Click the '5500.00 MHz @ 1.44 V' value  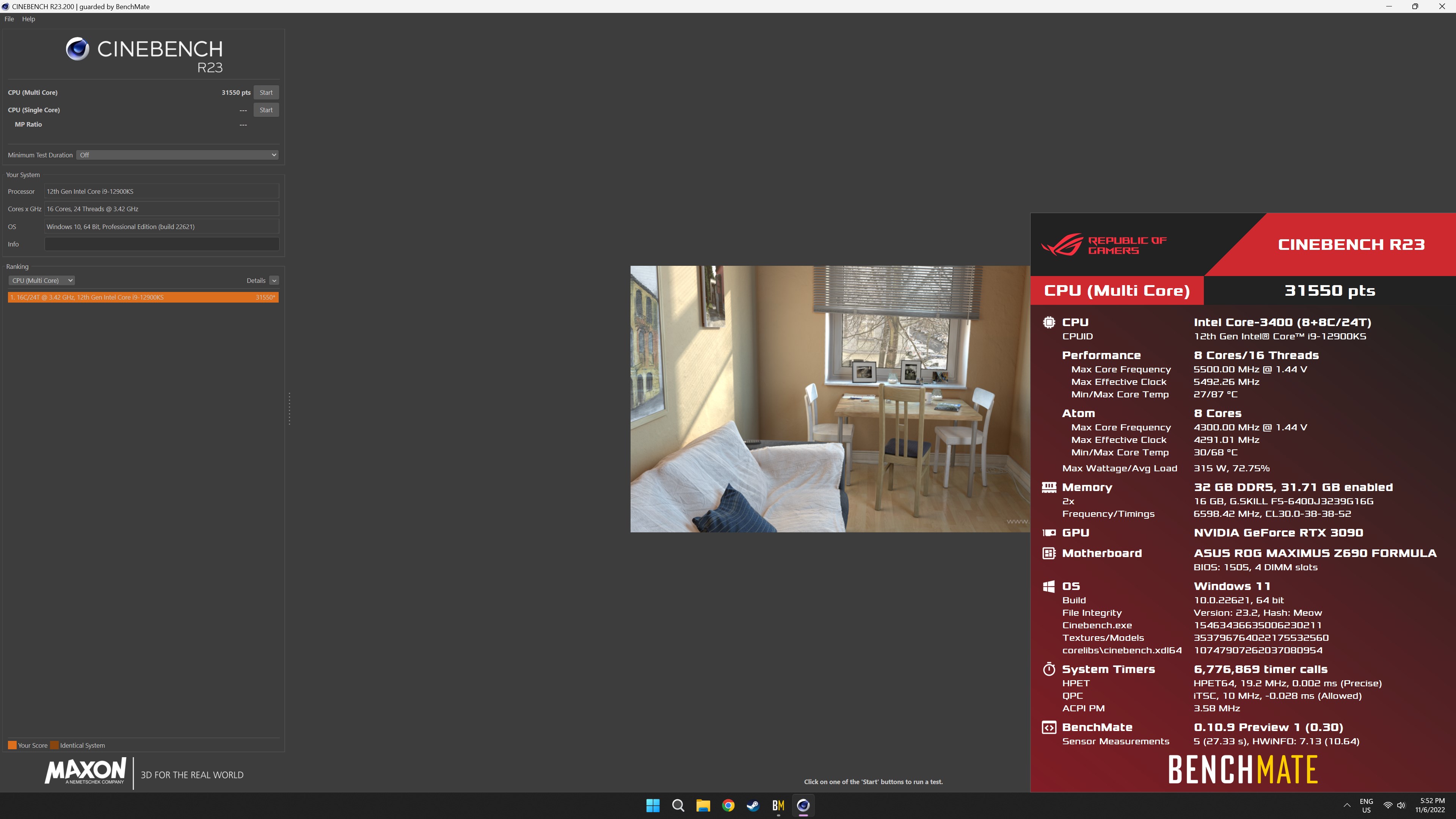[x=1250, y=369]
